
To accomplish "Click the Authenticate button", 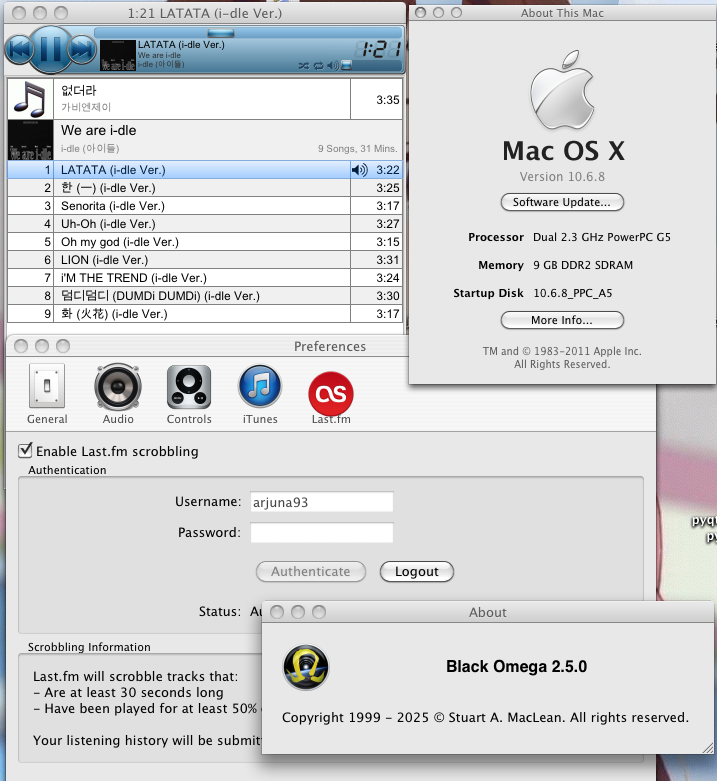I will coord(311,571).
